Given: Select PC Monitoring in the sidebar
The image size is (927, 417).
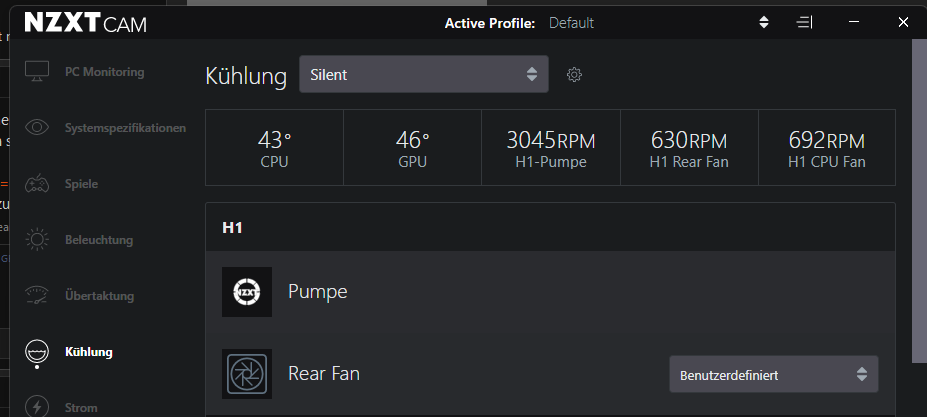Looking at the screenshot, I should coord(104,72).
